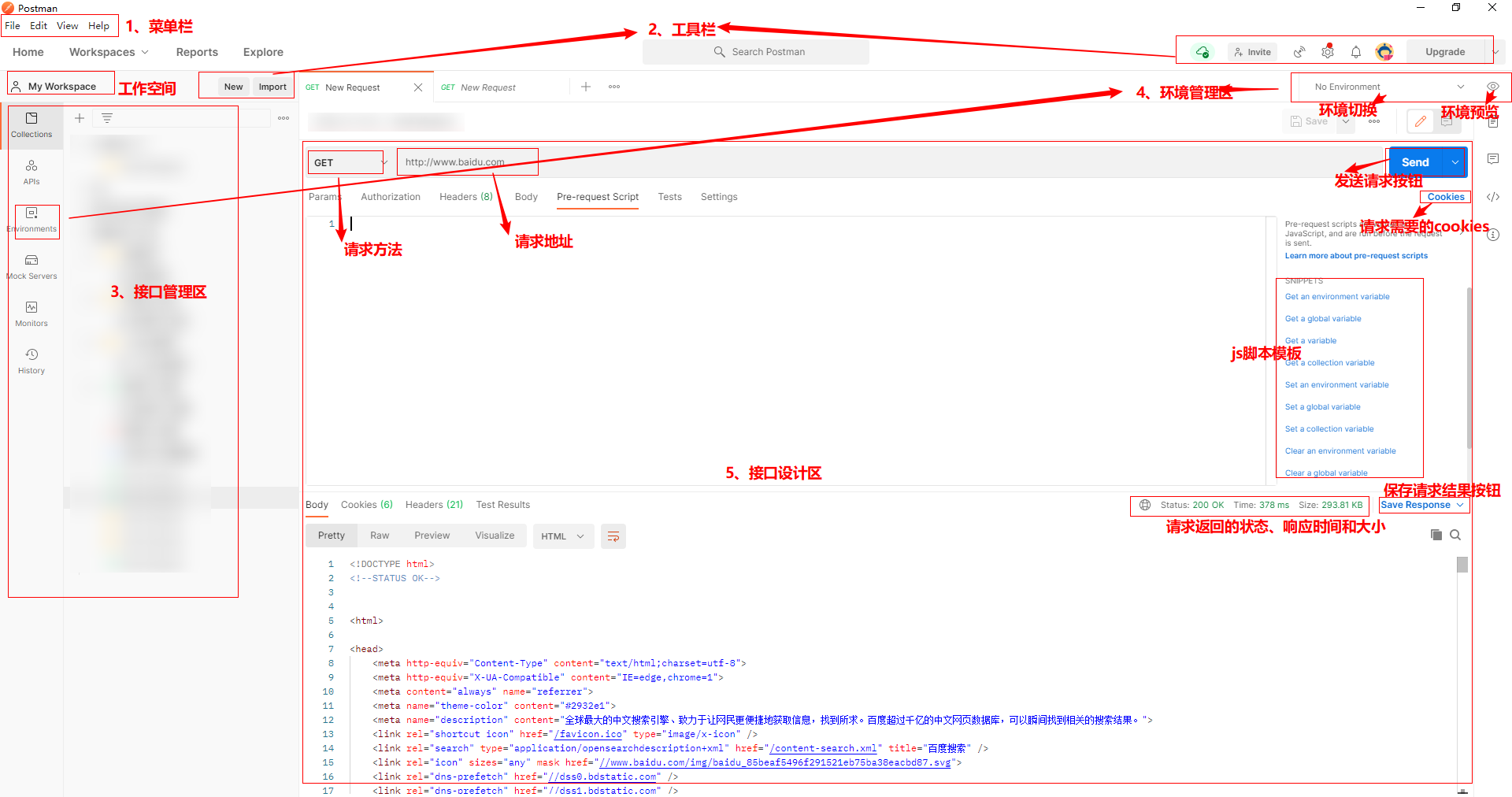1512x797 pixels.
Task: Expand the Workspaces dropdown
Action: [109, 52]
